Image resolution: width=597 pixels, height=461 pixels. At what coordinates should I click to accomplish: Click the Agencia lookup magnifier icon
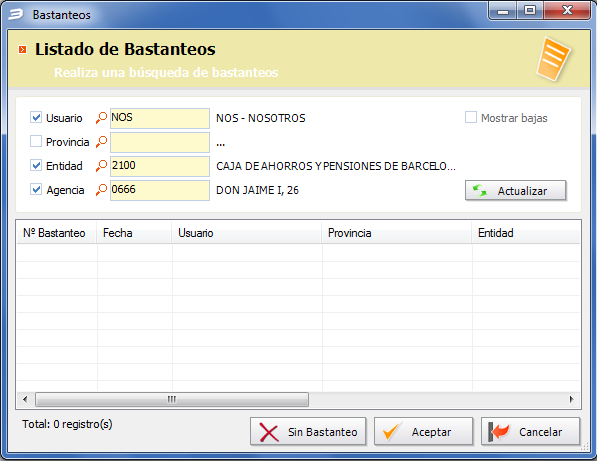pyautogui.click(x=101, y=190)
